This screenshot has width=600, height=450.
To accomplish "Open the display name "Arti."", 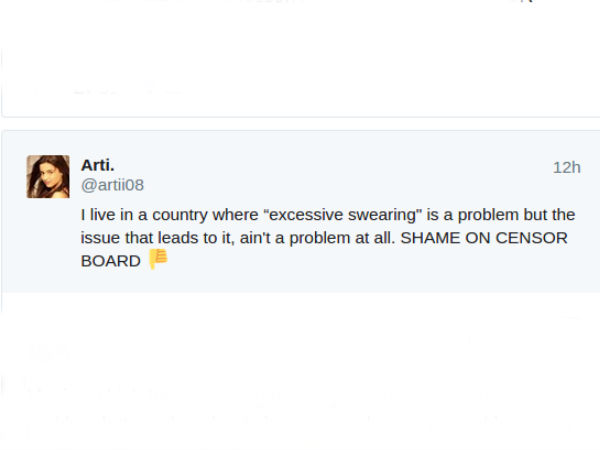I will click(98, 165).
